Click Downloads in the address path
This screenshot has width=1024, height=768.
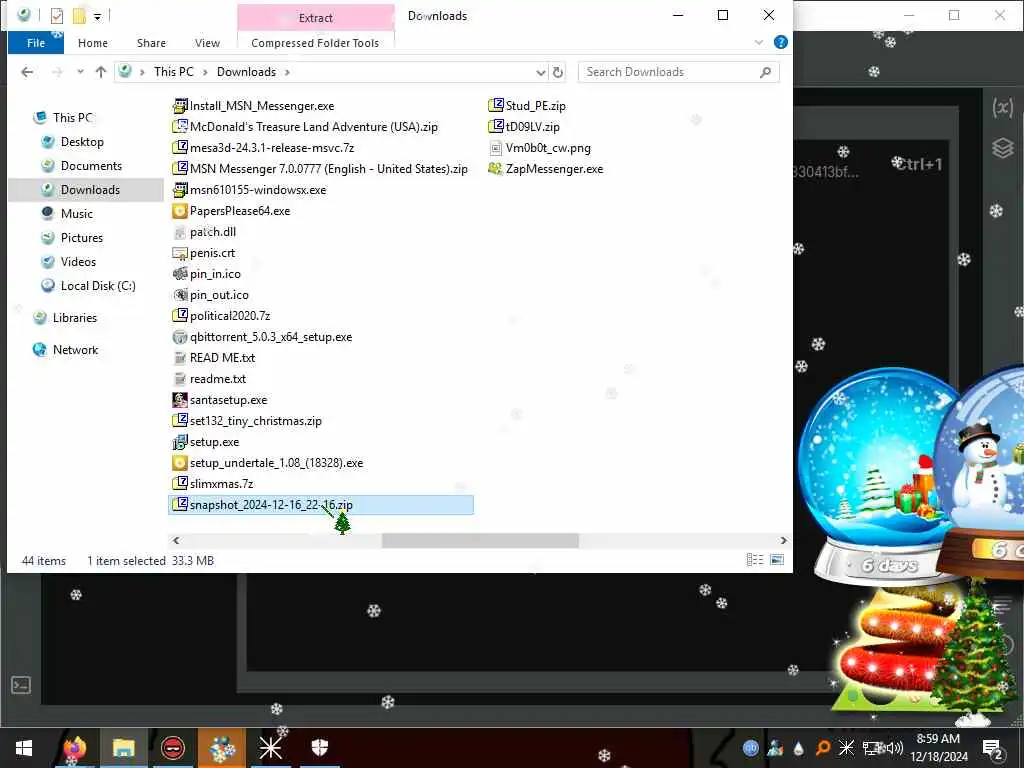click(246, 72)
